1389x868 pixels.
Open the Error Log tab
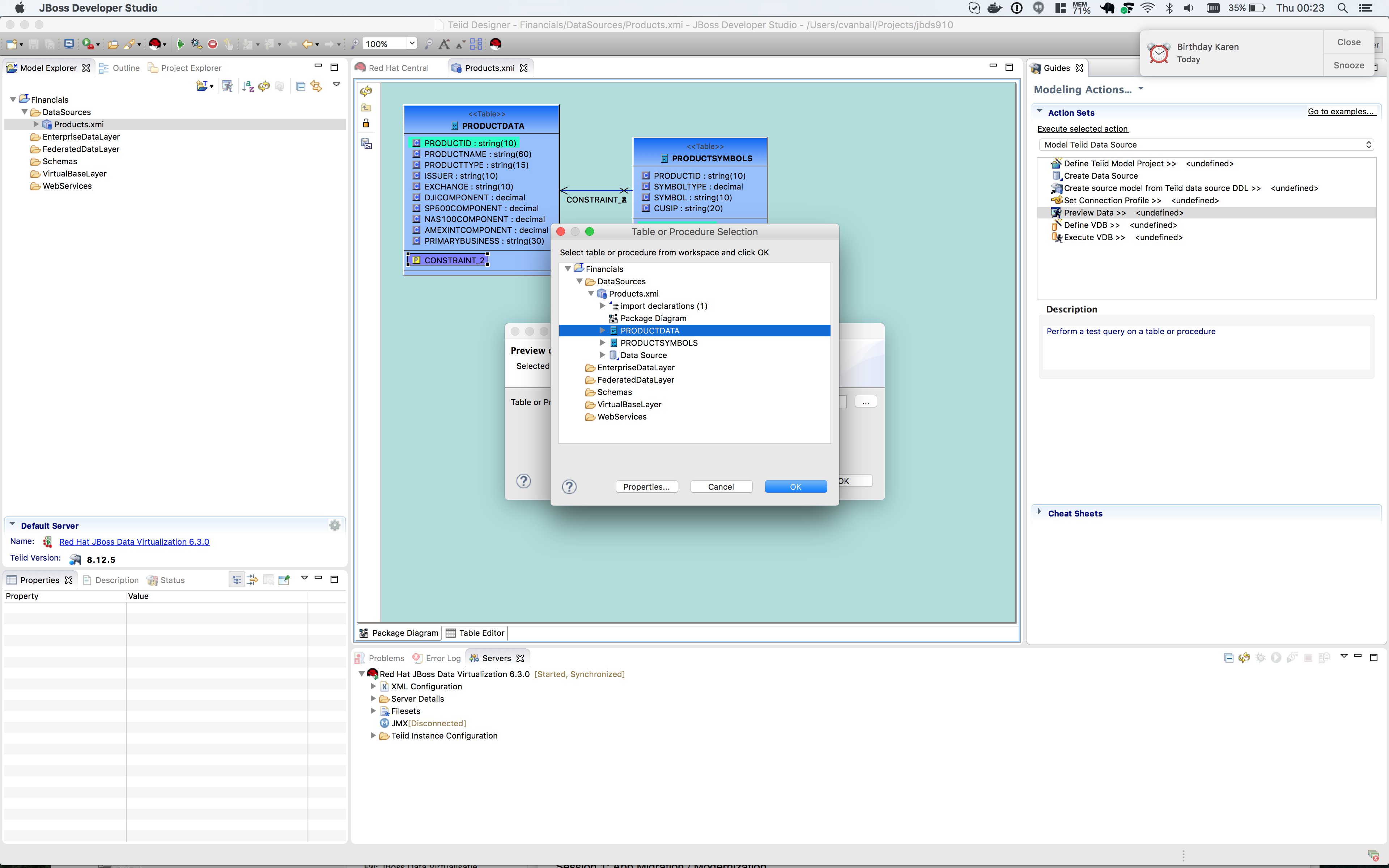[437, 658]
